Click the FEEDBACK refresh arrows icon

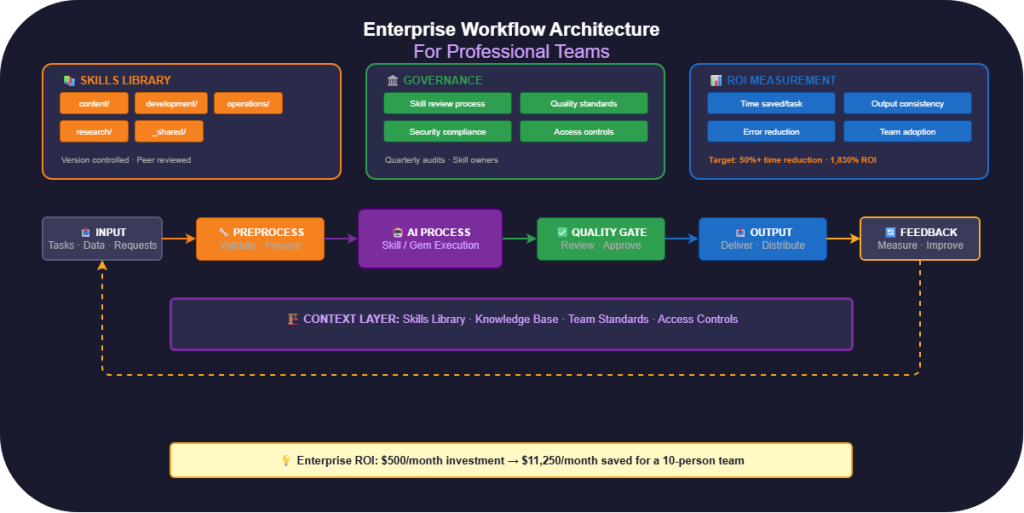pos(890,232)
